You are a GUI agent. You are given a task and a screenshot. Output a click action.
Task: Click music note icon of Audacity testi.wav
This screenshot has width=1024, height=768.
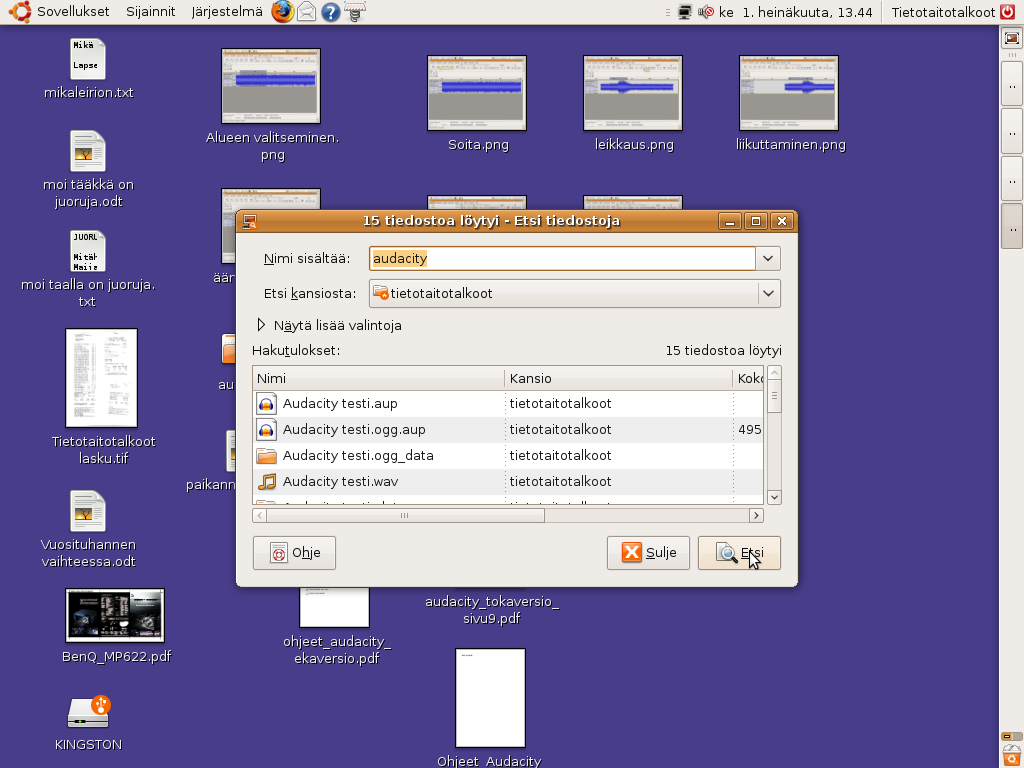pos(266,482)
